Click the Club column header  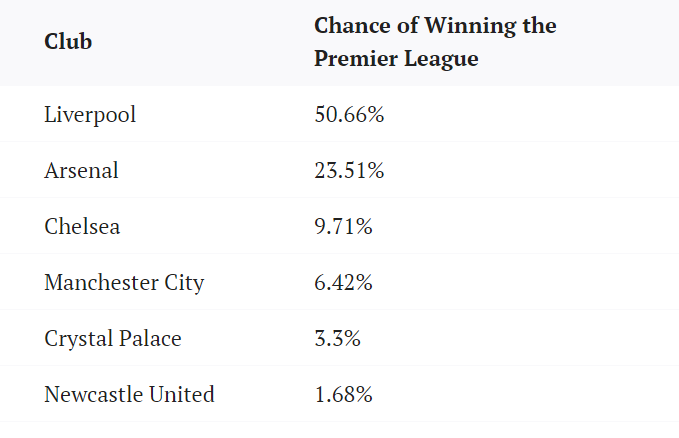click(67, 44)
